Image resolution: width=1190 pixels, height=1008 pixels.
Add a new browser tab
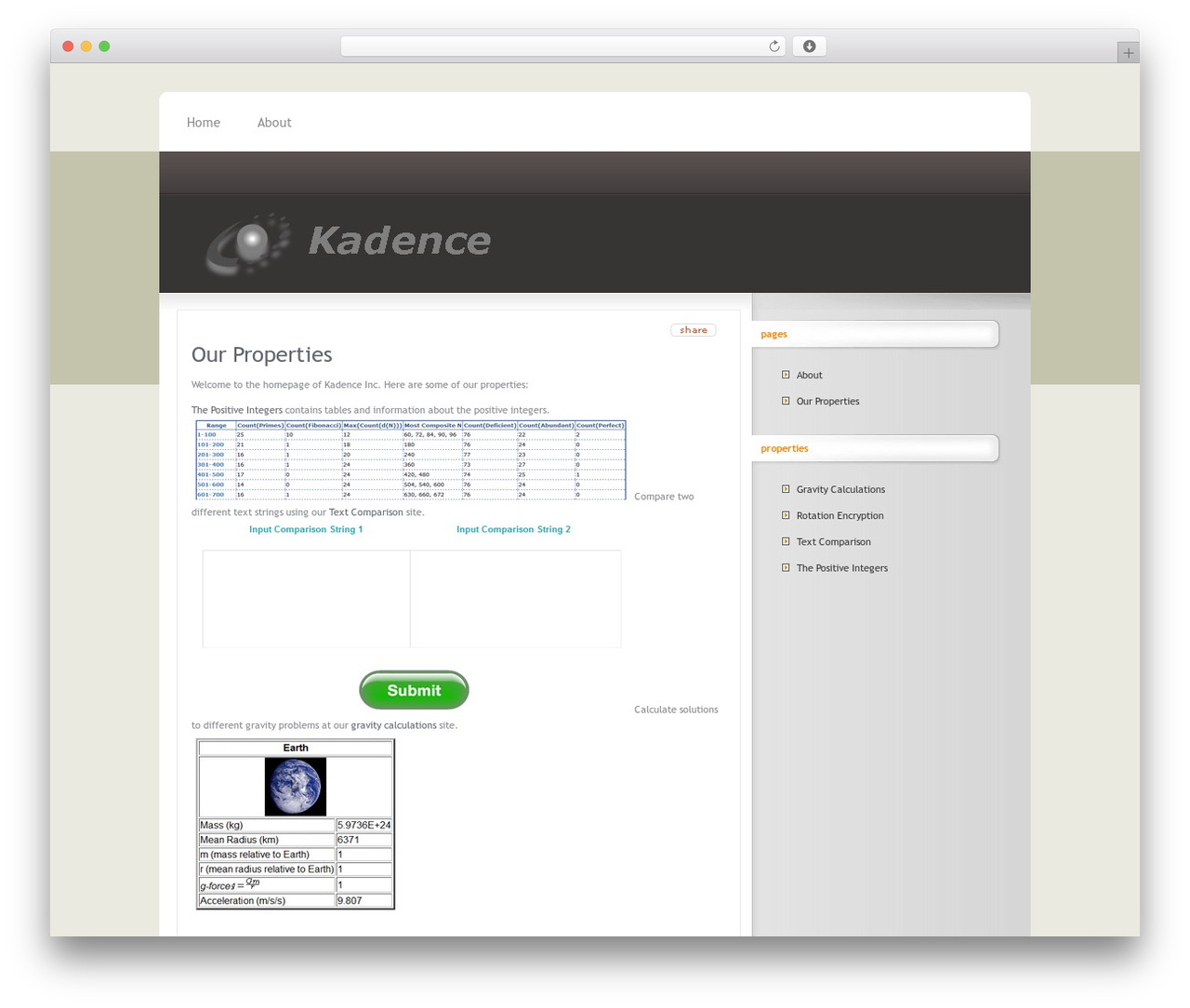point(1128,53)
